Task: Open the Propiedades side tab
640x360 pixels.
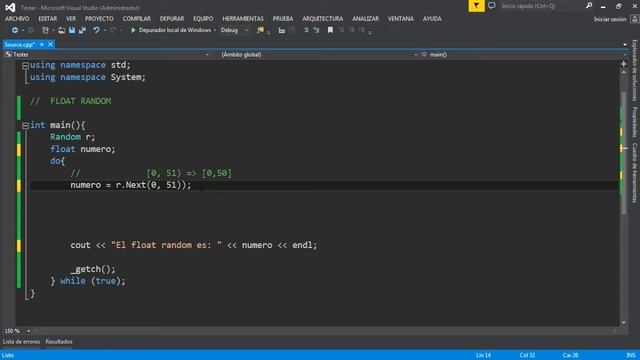Action: [635, 122]
